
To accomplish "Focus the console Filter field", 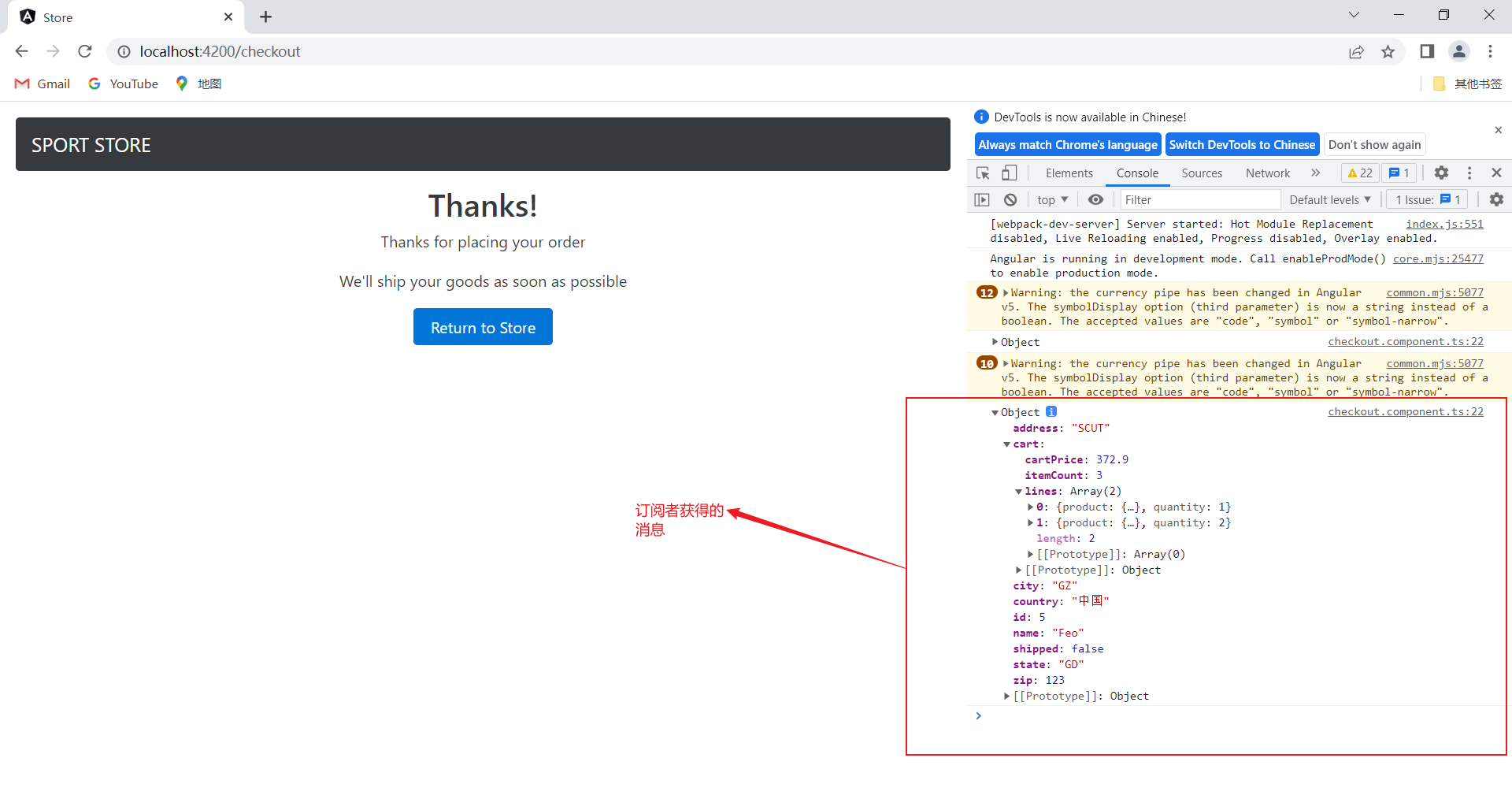I will pyautogui.click(x=1200, y=200).
